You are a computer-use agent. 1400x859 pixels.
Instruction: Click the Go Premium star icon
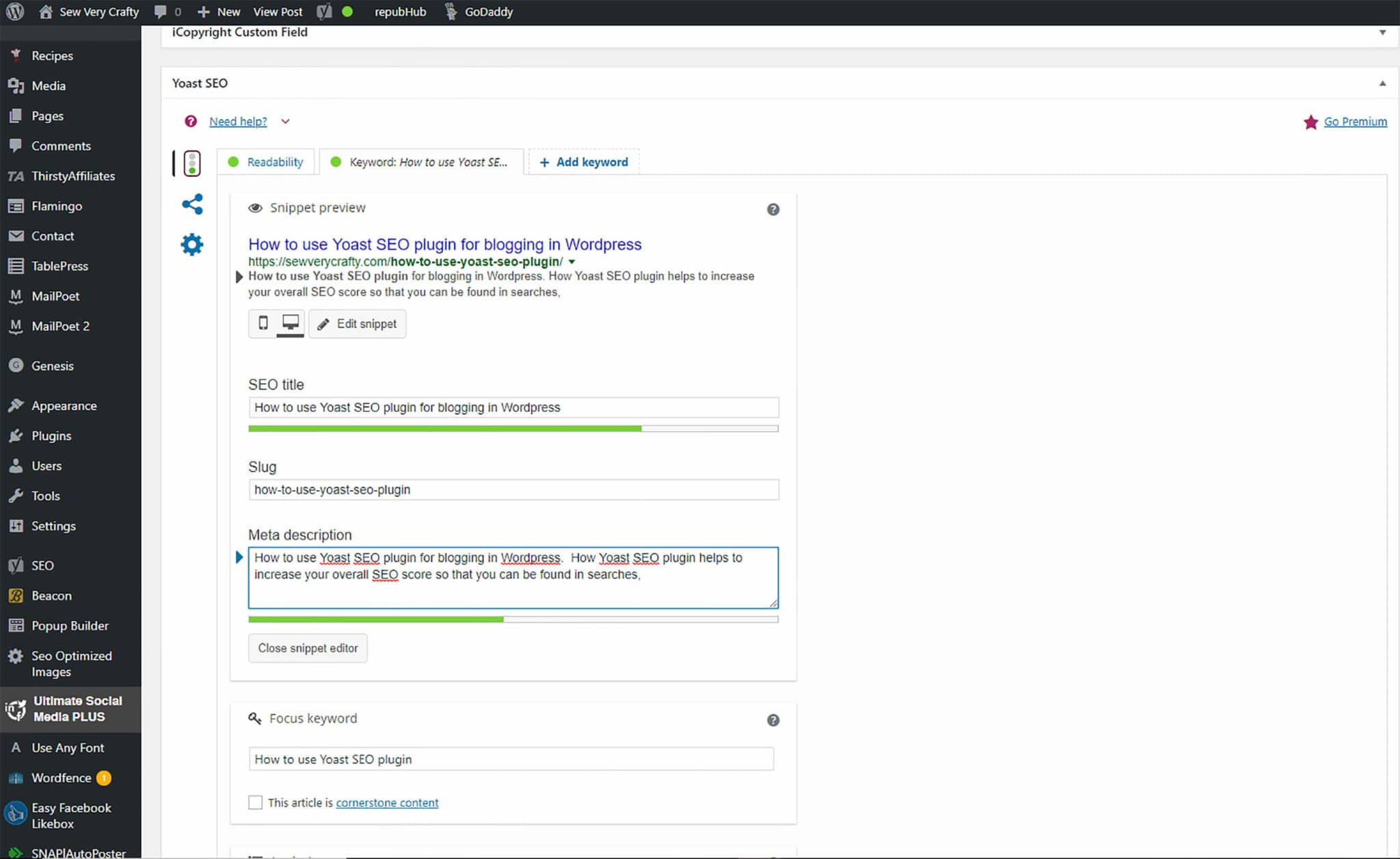1310,122
